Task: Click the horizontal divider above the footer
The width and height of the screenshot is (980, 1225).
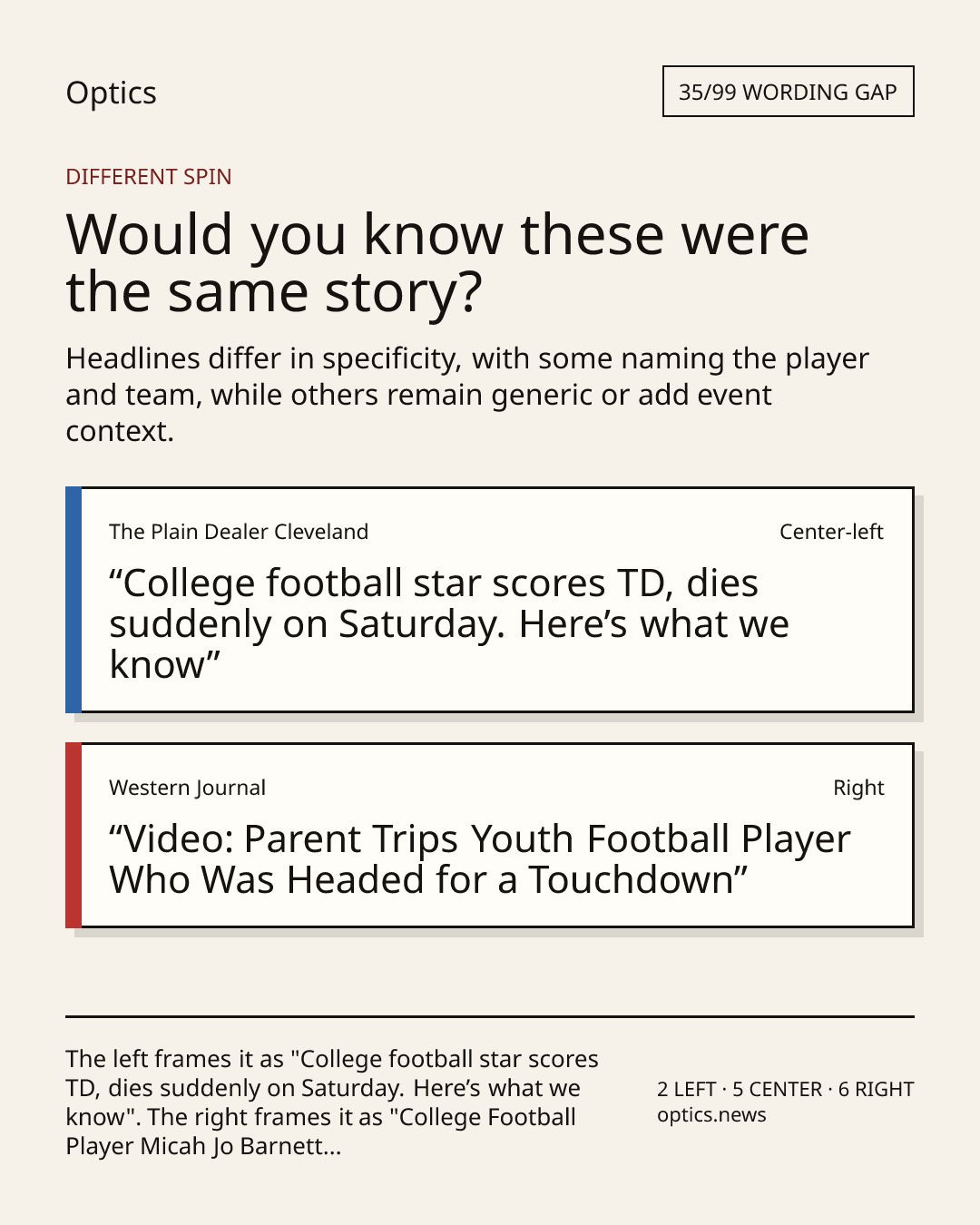Action: 490,1016
